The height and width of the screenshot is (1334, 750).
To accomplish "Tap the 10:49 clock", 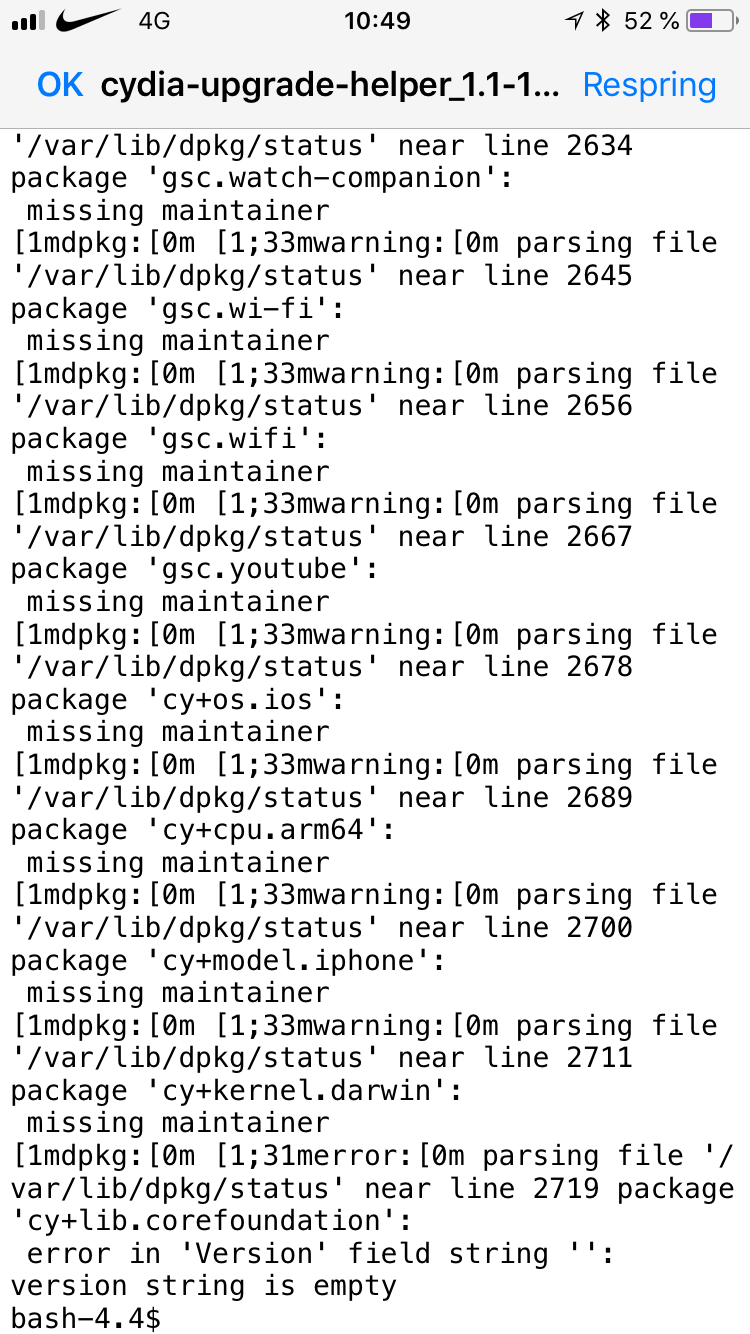I will 376,21.
